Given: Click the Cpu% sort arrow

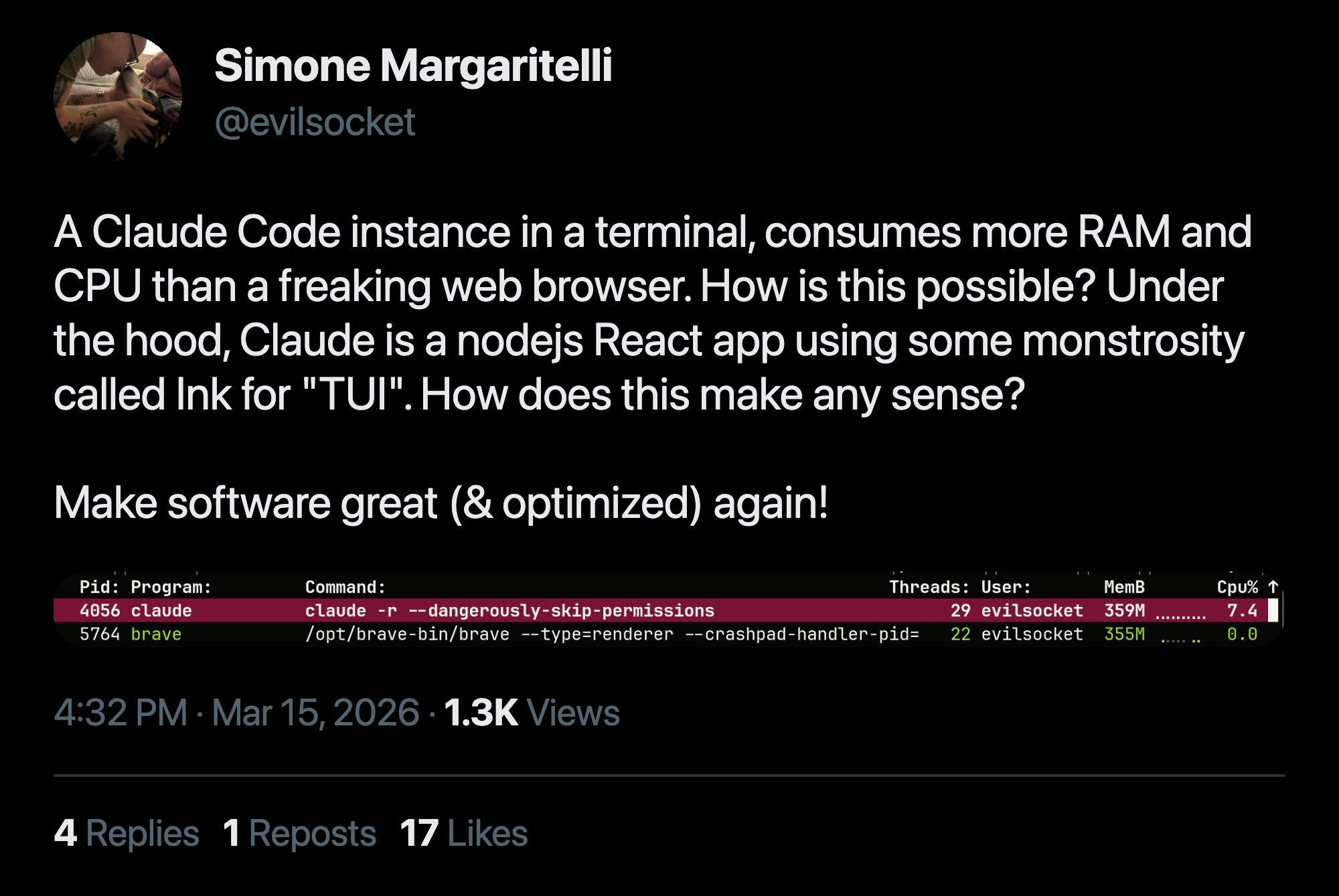Looking at the screenshot, I should [x=1273, y=587].
